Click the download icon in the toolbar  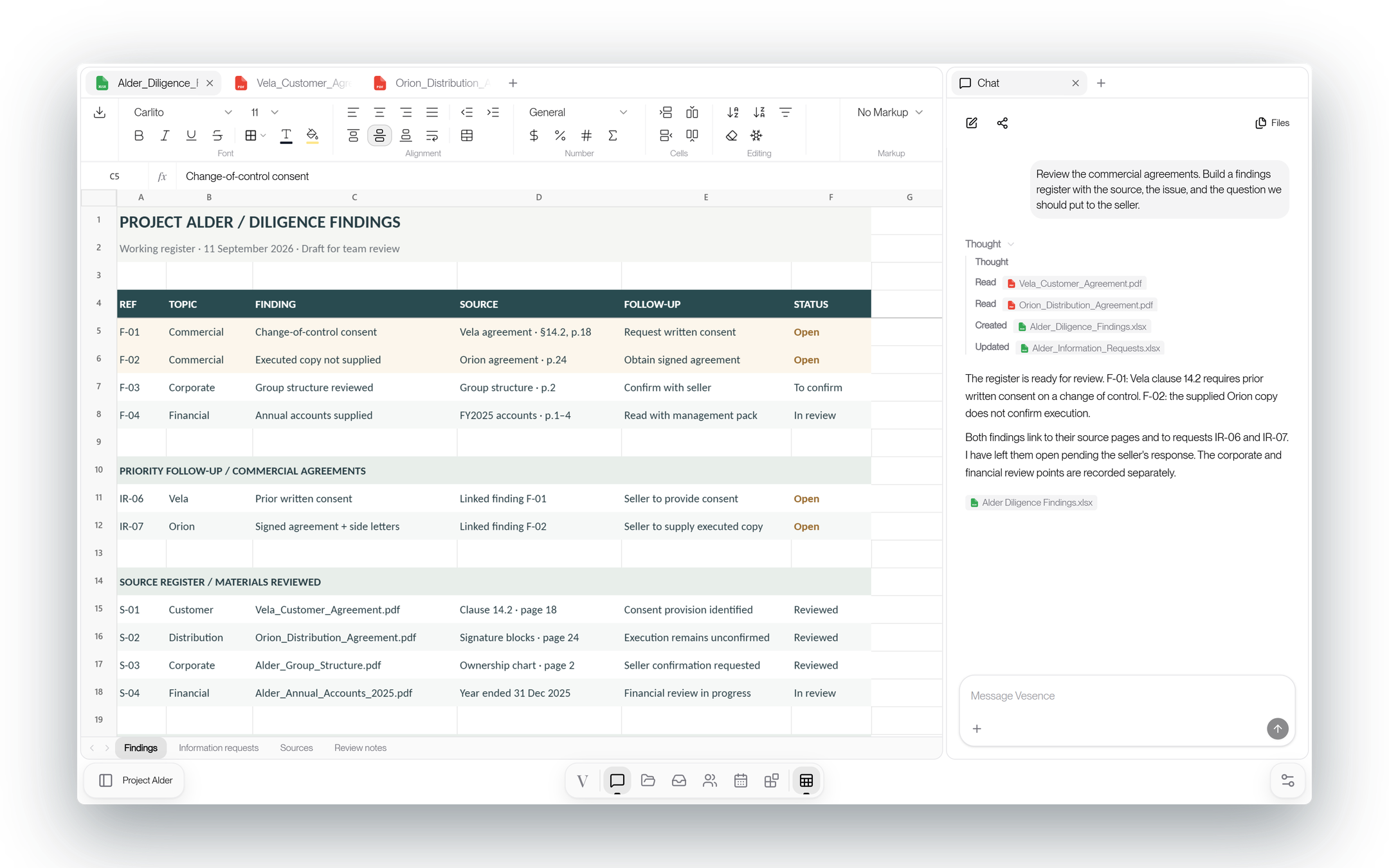click(100, 113)
